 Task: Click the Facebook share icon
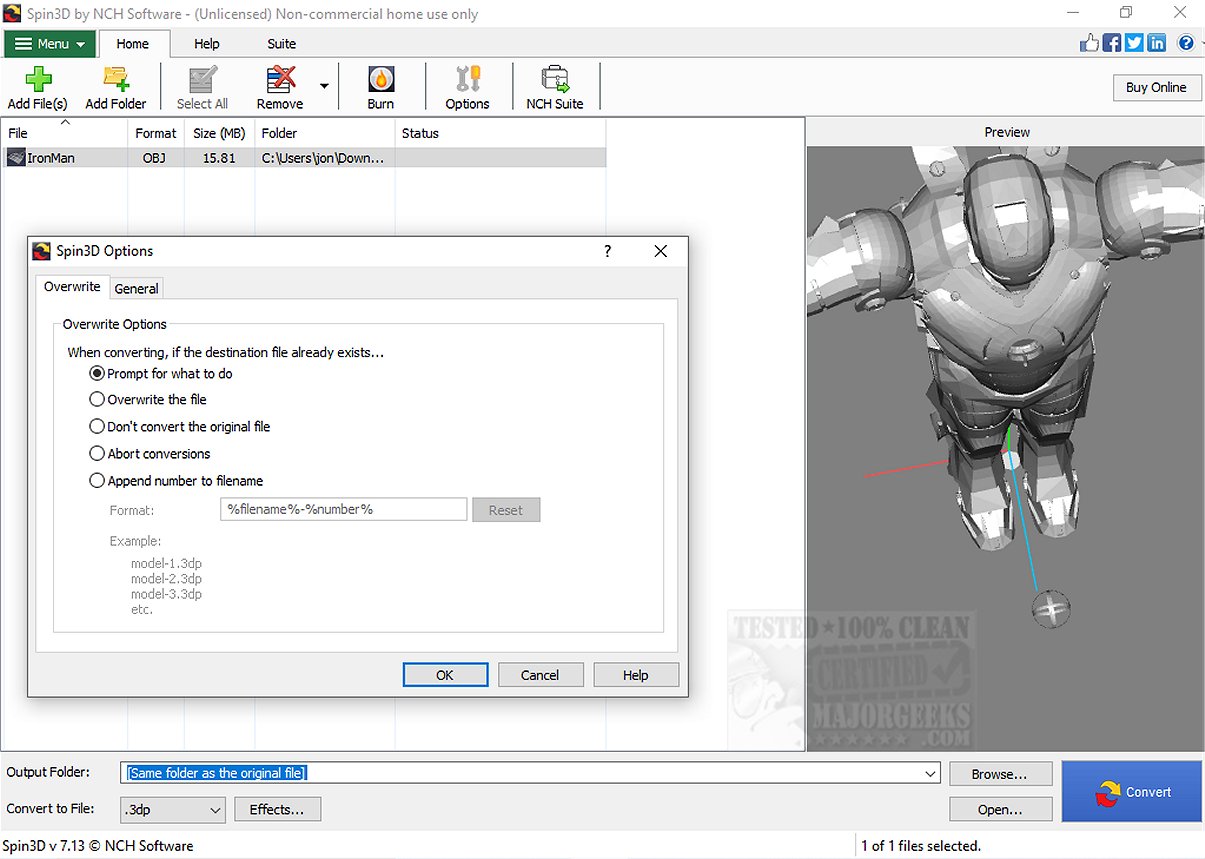pos(1111,42)
